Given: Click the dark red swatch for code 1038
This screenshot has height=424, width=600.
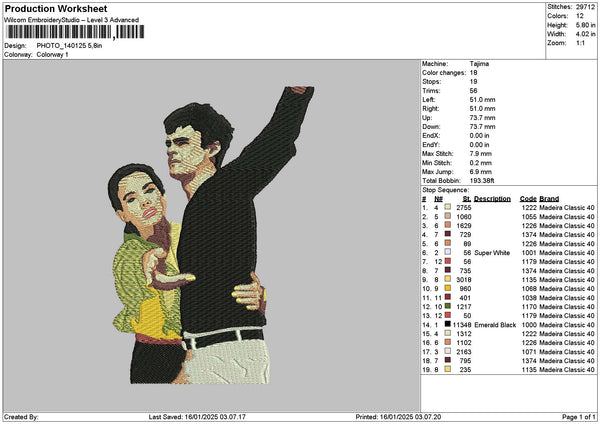Looking at the screenshot, I should coord(447,297).
